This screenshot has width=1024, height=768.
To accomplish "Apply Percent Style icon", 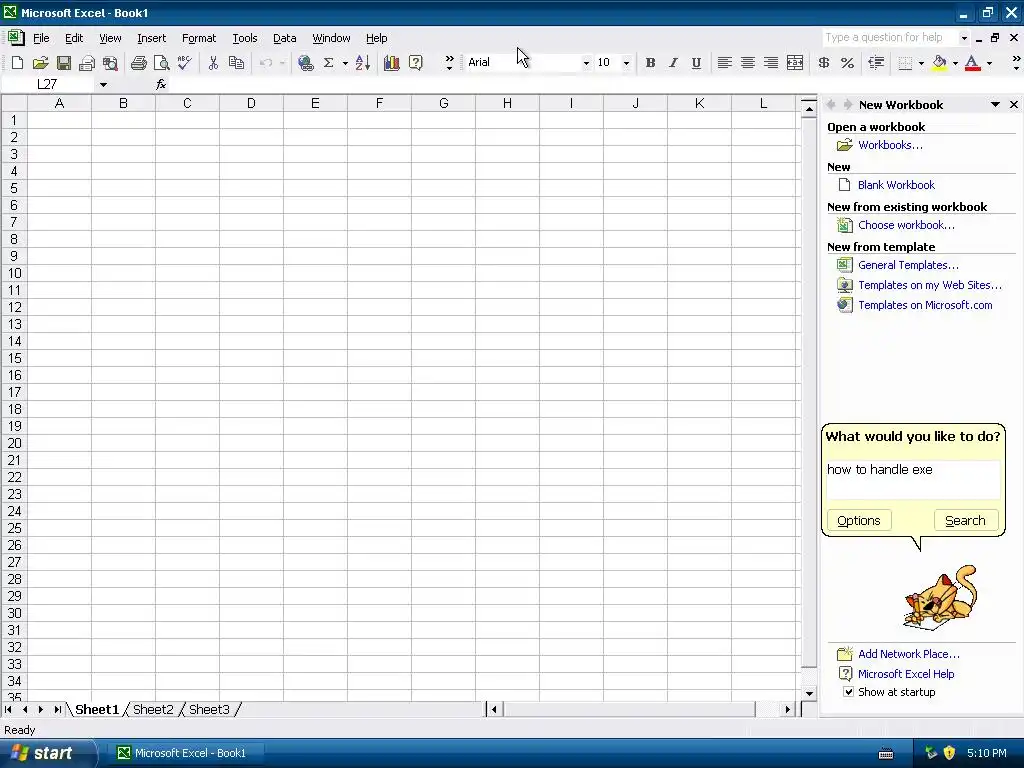I will click(x=847, y=63).
